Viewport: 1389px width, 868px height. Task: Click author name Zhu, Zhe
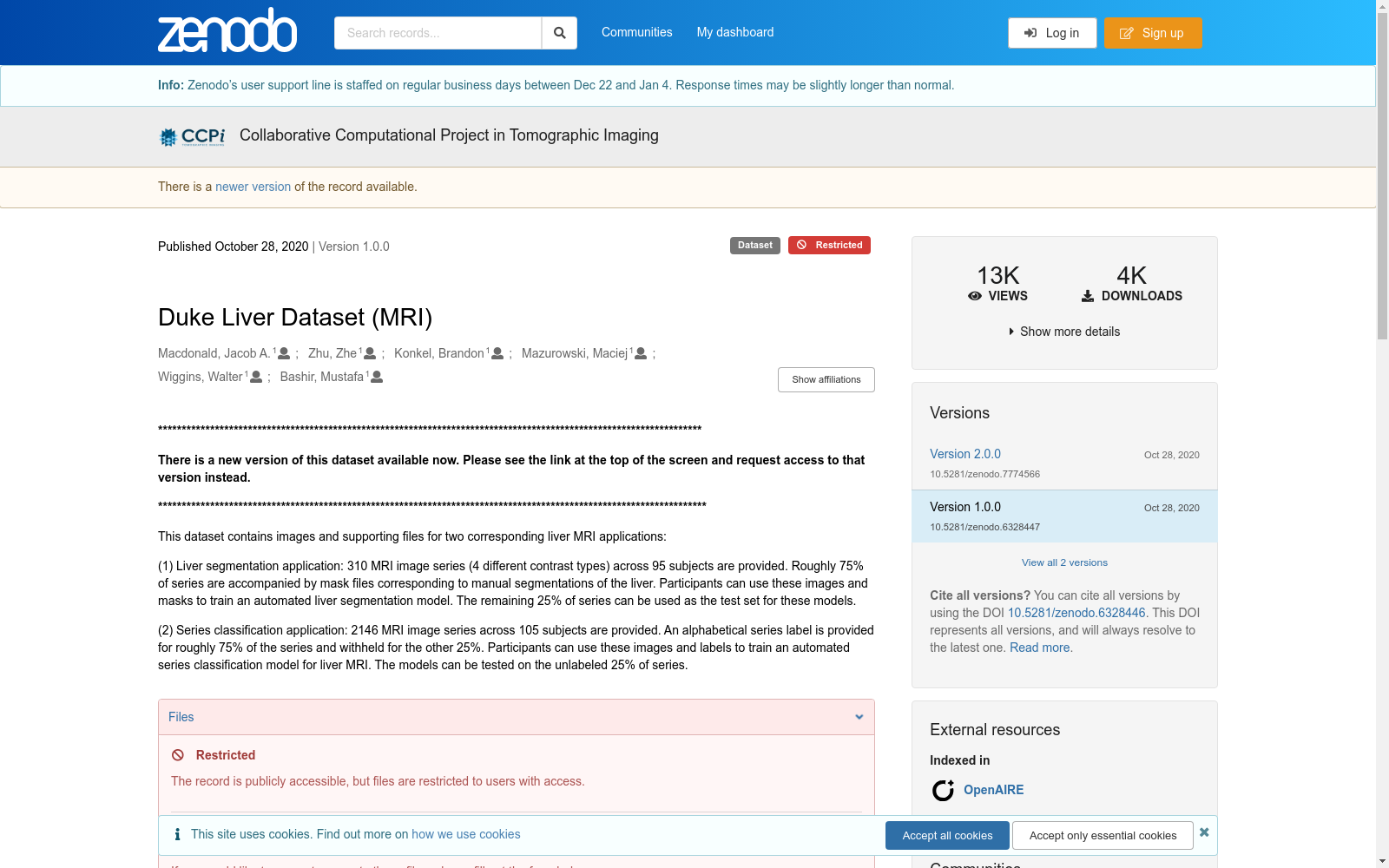point(332,353)
